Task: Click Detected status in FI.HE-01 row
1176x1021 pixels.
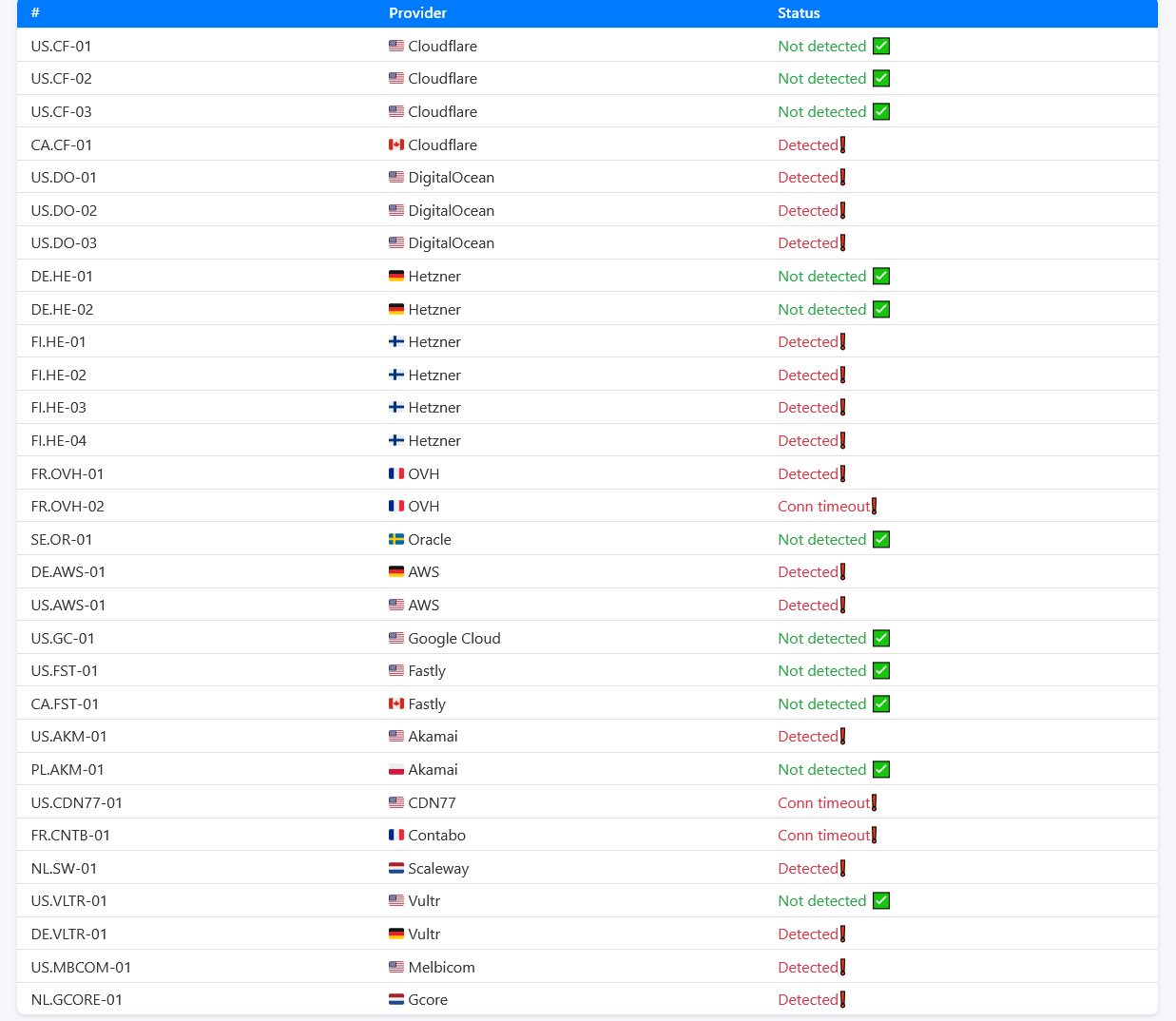Action: pos(808,341)
